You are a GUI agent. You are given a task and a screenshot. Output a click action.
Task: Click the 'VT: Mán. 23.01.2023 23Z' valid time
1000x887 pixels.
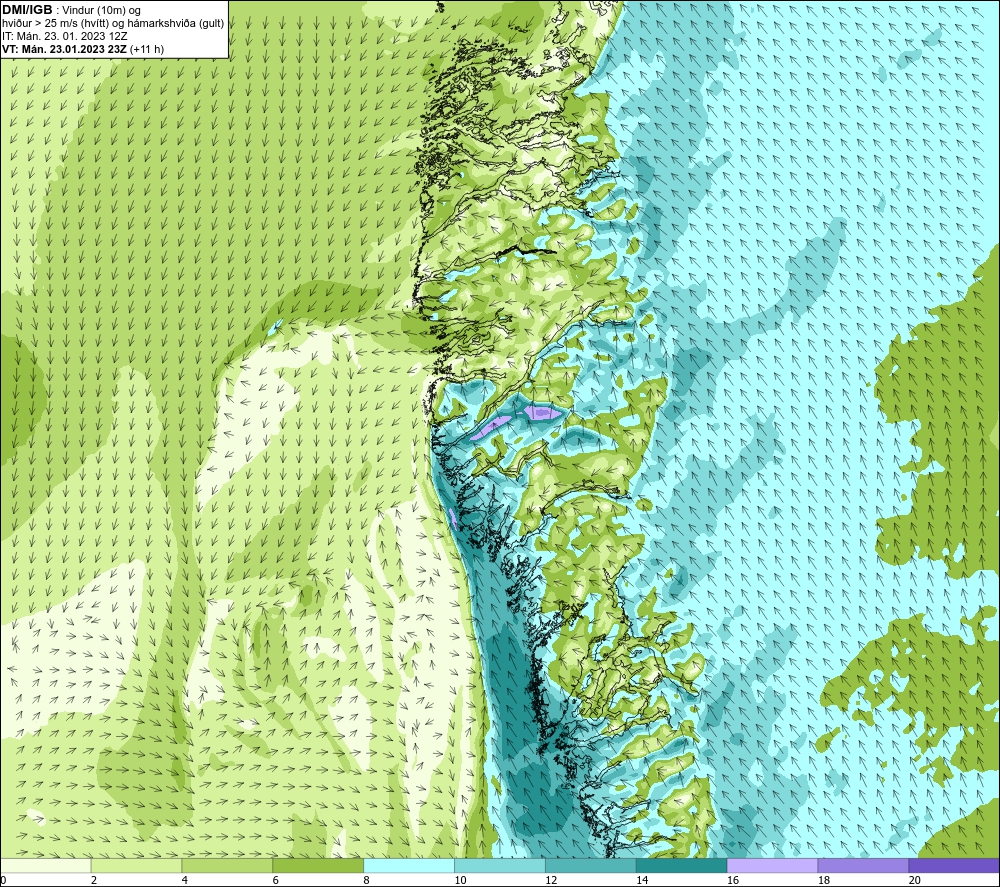tap(64, 49)
